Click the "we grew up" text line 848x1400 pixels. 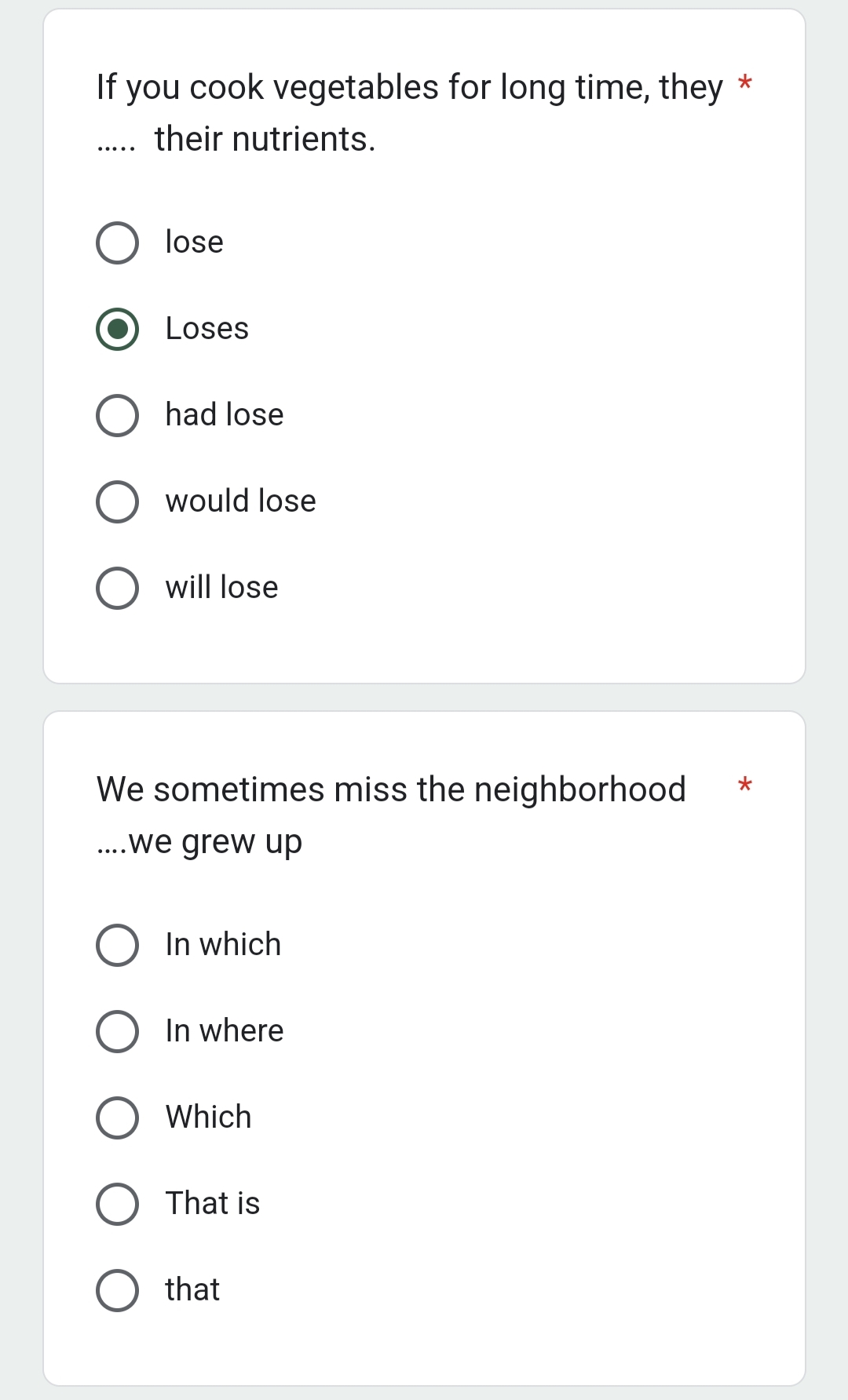tap(215, 842)
